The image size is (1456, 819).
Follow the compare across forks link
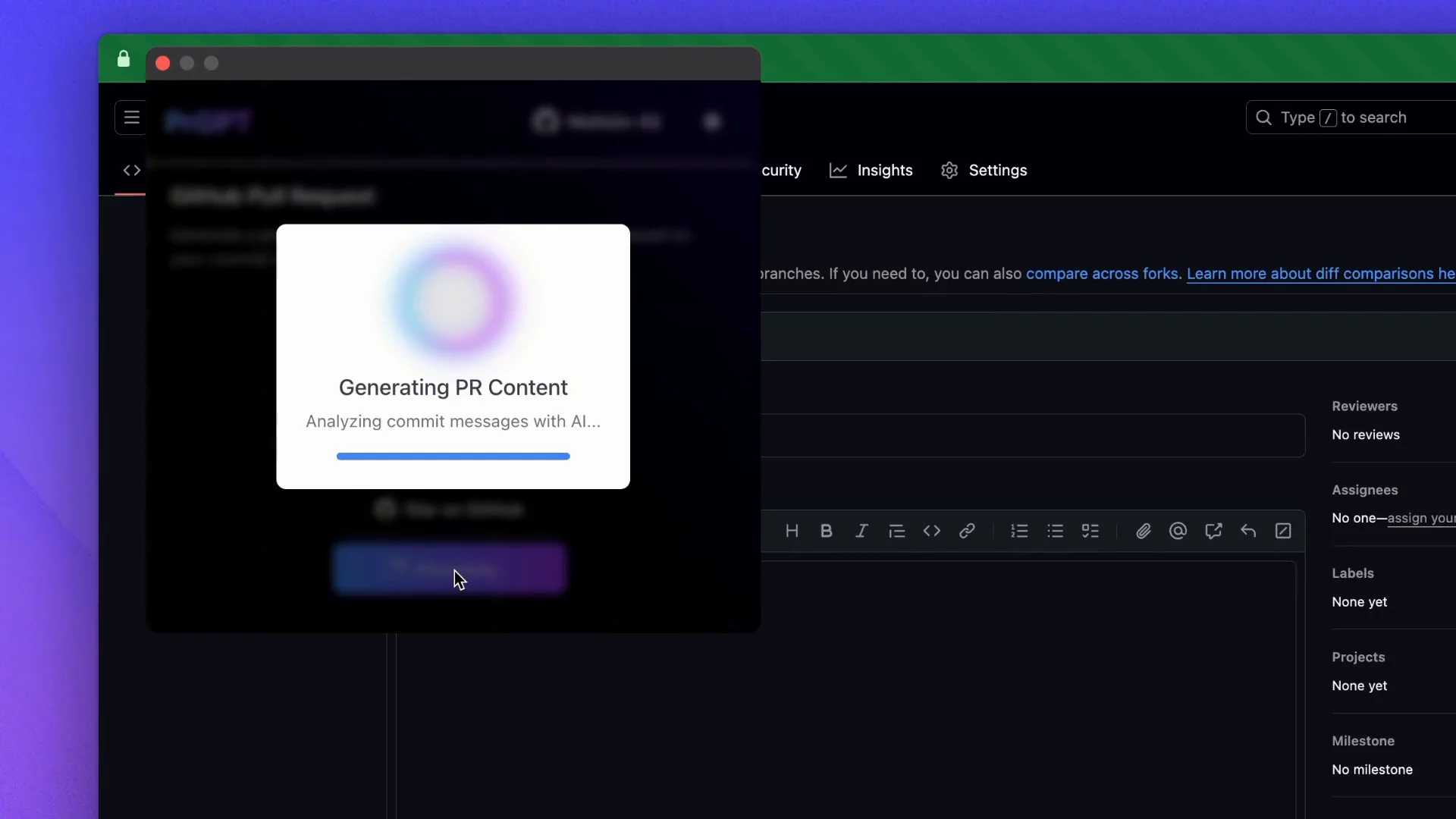pyautogui.click(x=1103, y=274)
